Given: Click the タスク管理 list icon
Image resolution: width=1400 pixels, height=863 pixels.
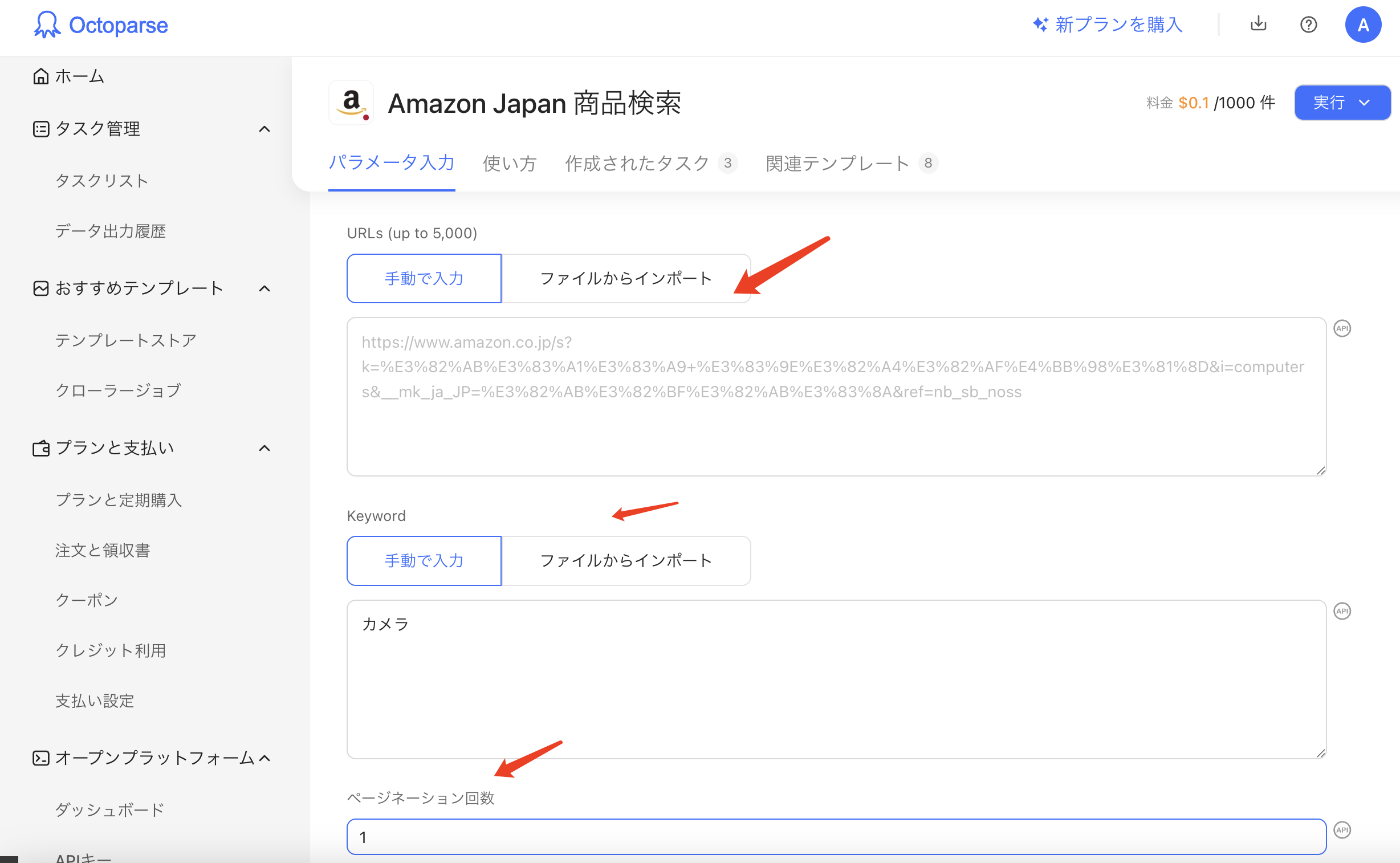Looking at the screenshot, I should click(40, 129).
